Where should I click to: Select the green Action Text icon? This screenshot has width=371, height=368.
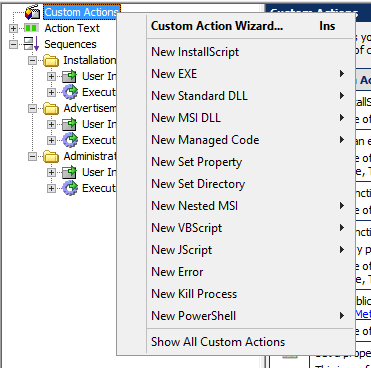(x=32, y=28)
